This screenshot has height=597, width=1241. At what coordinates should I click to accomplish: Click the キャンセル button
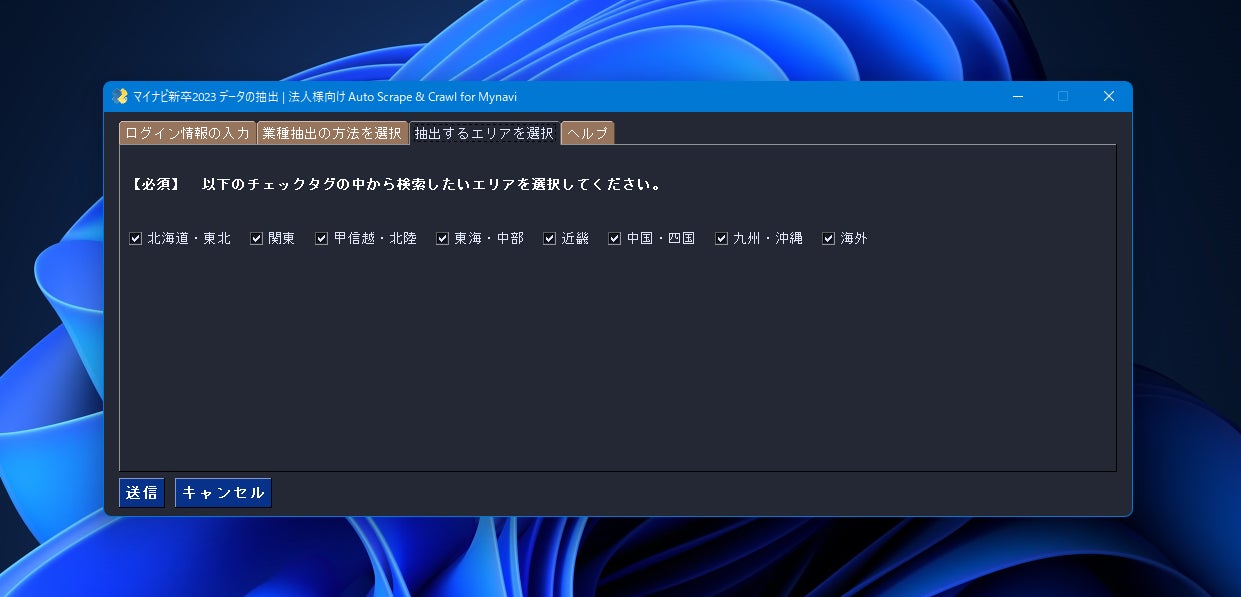pyautogui.click(x=223, y=493)
